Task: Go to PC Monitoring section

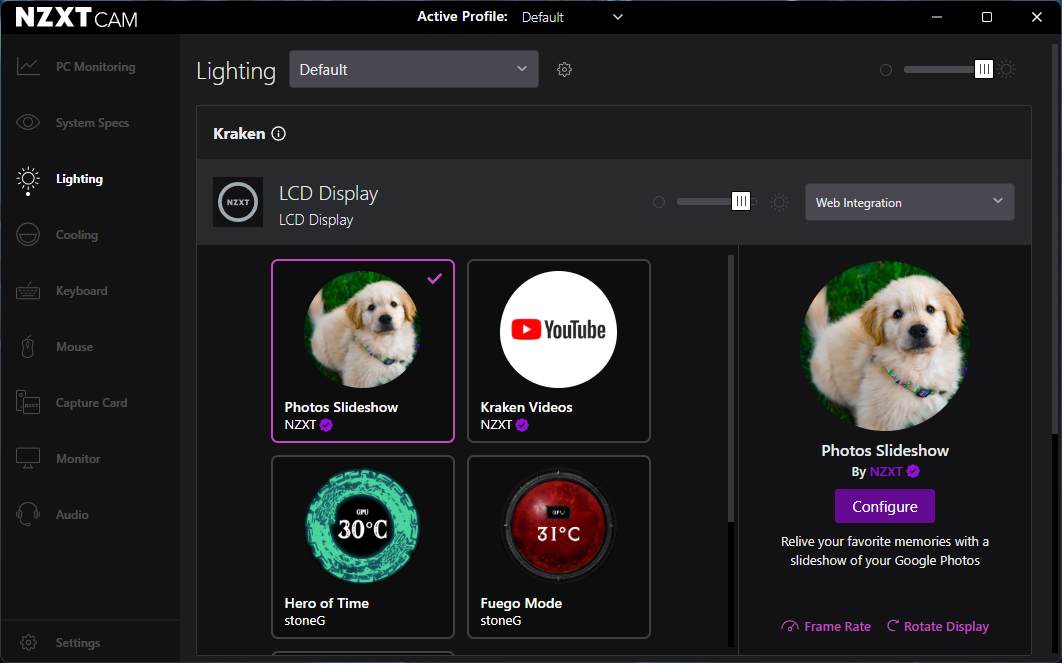Action: [x=95, y=67]
